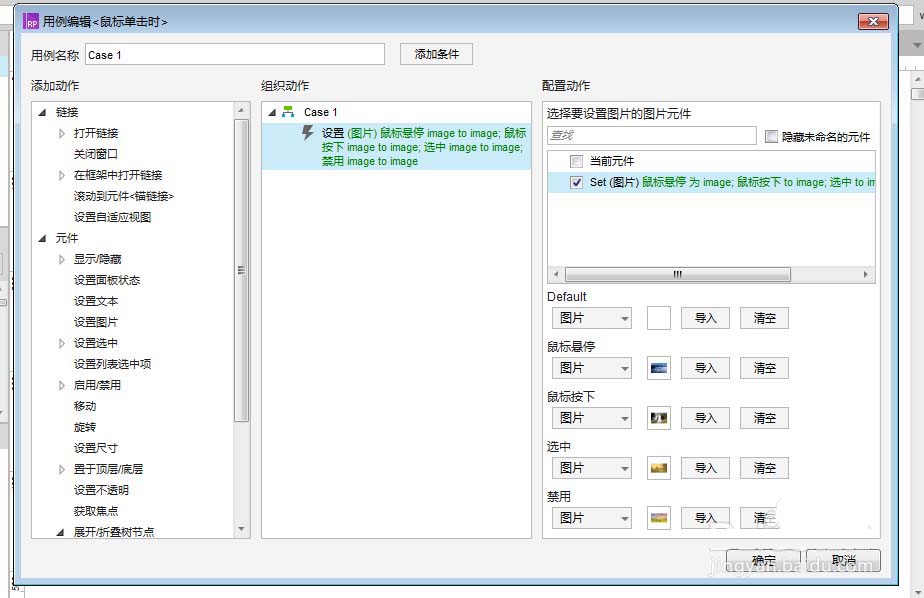The width and height of the screenshot is (924, 598).
Task: Collapse the 元件 category
Action: click(42, 238)
